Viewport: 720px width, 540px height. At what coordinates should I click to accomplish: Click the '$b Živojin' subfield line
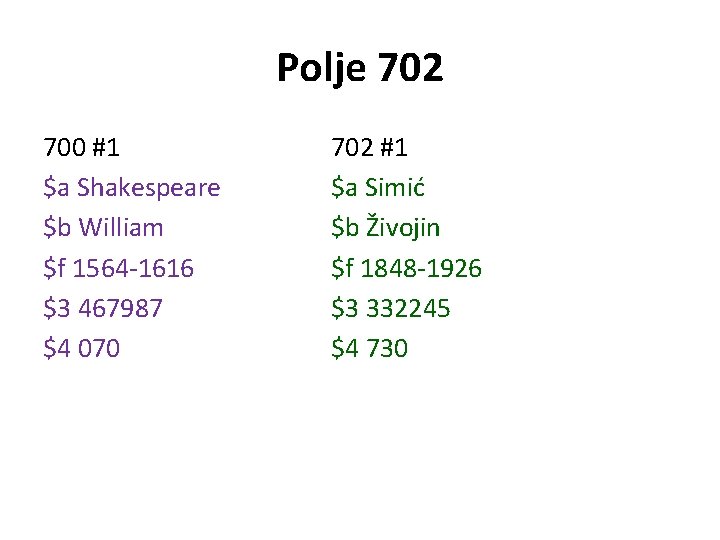click(386, 226)
